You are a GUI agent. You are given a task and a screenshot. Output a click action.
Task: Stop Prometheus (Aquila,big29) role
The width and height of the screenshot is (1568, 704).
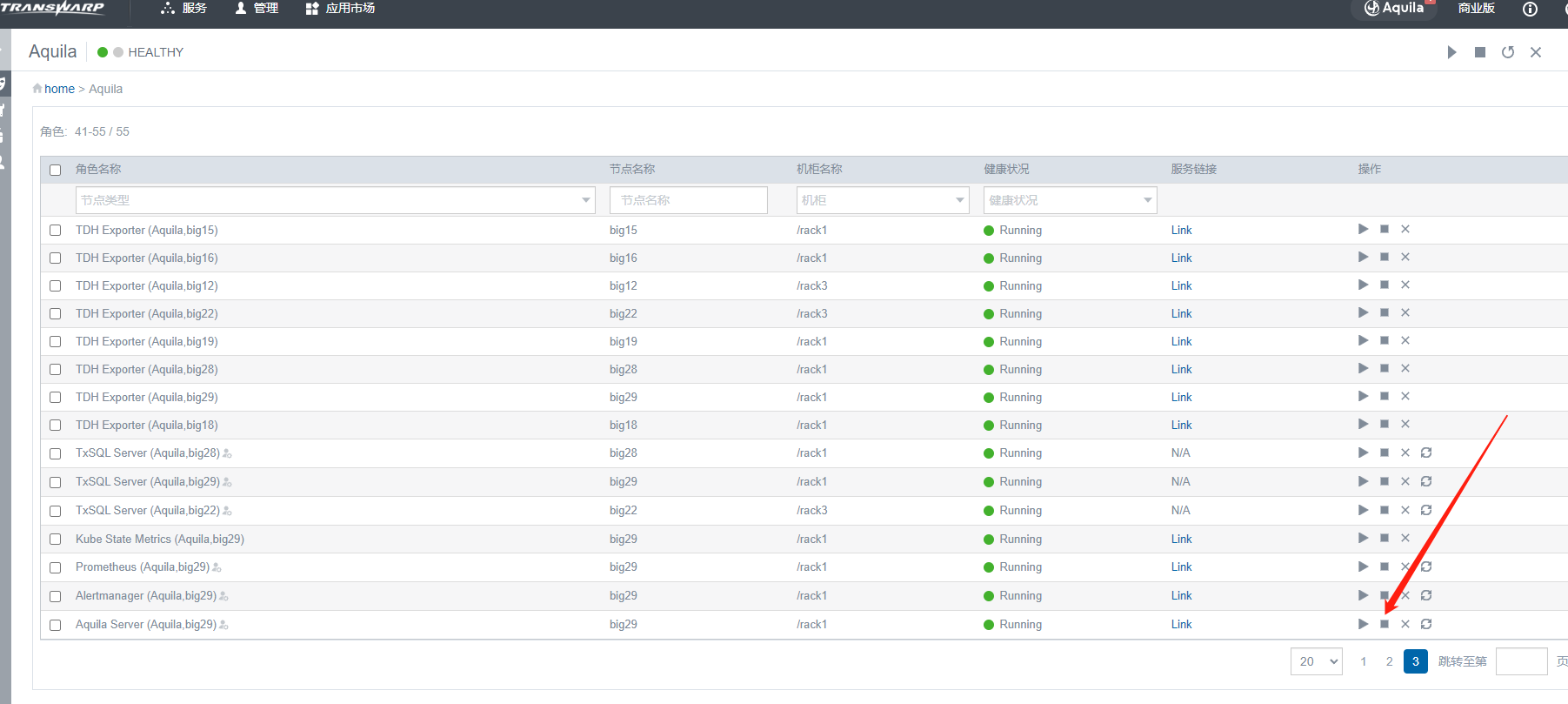(x=1385, y=567)
